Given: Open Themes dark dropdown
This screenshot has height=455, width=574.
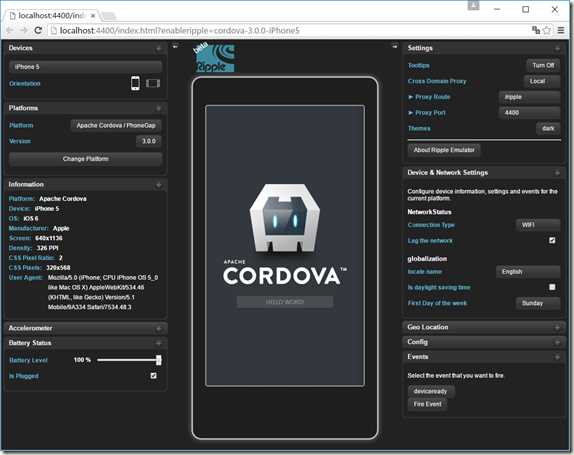Looking at the screenshot, I should (548, 128).
